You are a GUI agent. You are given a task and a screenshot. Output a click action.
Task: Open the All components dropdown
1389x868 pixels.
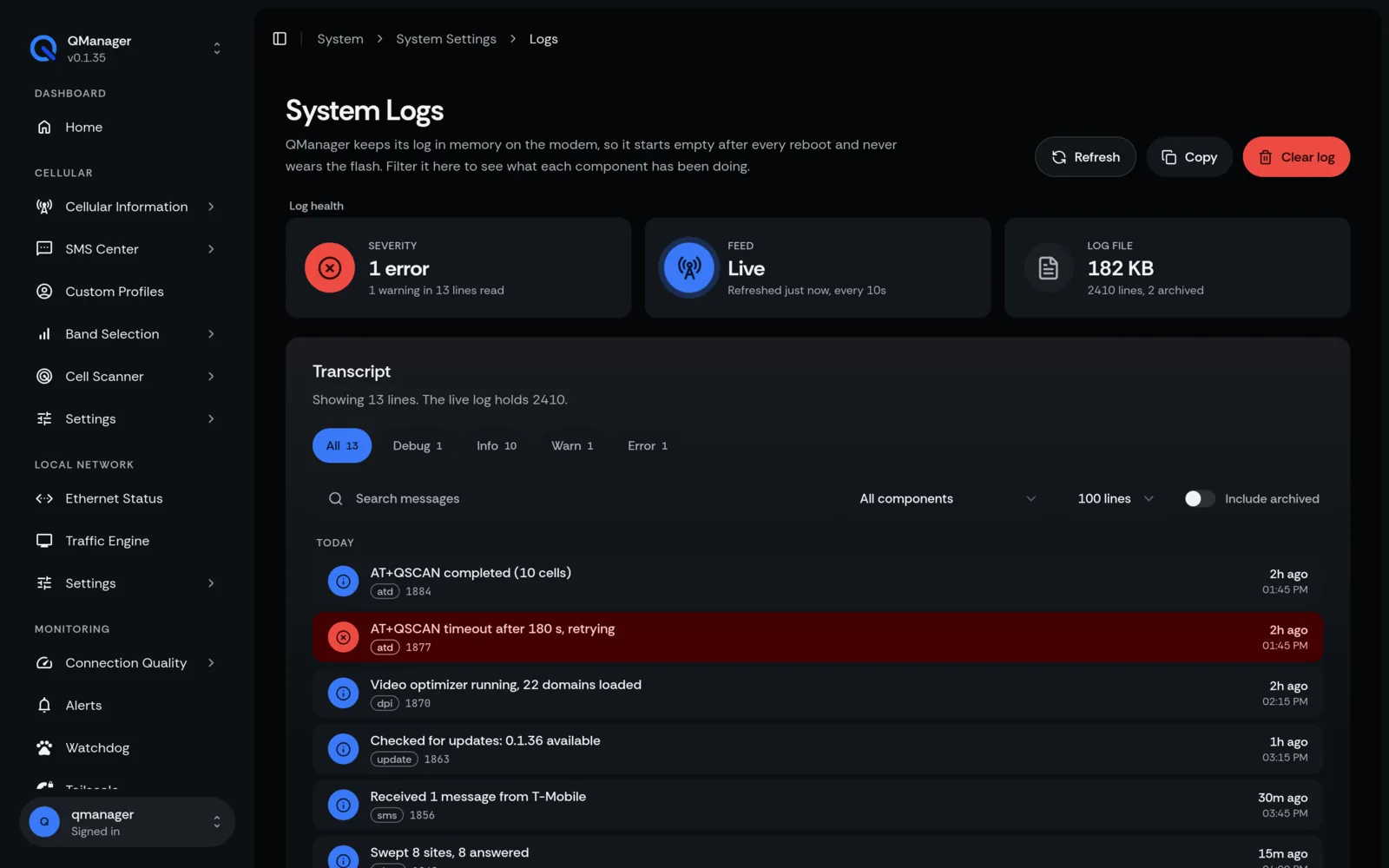(948, 499)
